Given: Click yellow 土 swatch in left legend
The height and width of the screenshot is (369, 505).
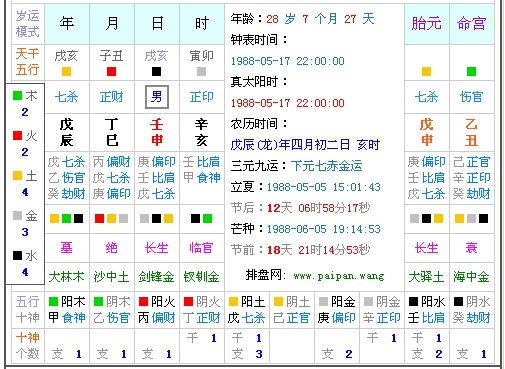Looking at the screenshot, I should 17,176.
